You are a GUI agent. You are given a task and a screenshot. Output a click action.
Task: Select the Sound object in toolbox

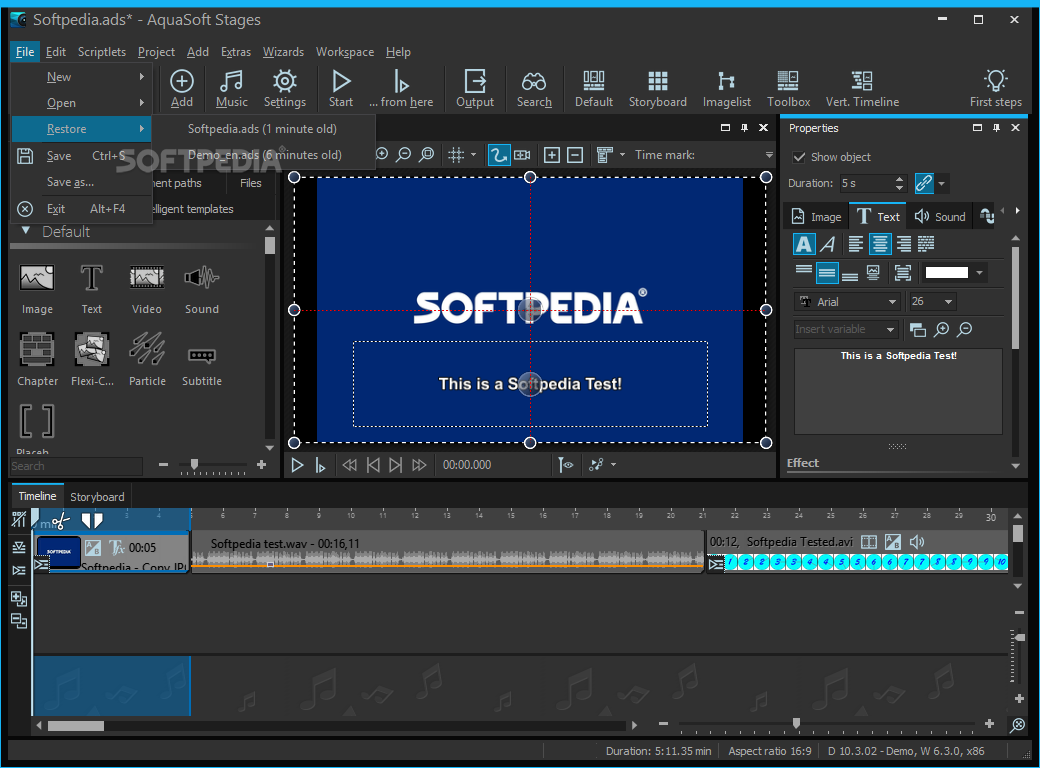(x=202, y=289)
